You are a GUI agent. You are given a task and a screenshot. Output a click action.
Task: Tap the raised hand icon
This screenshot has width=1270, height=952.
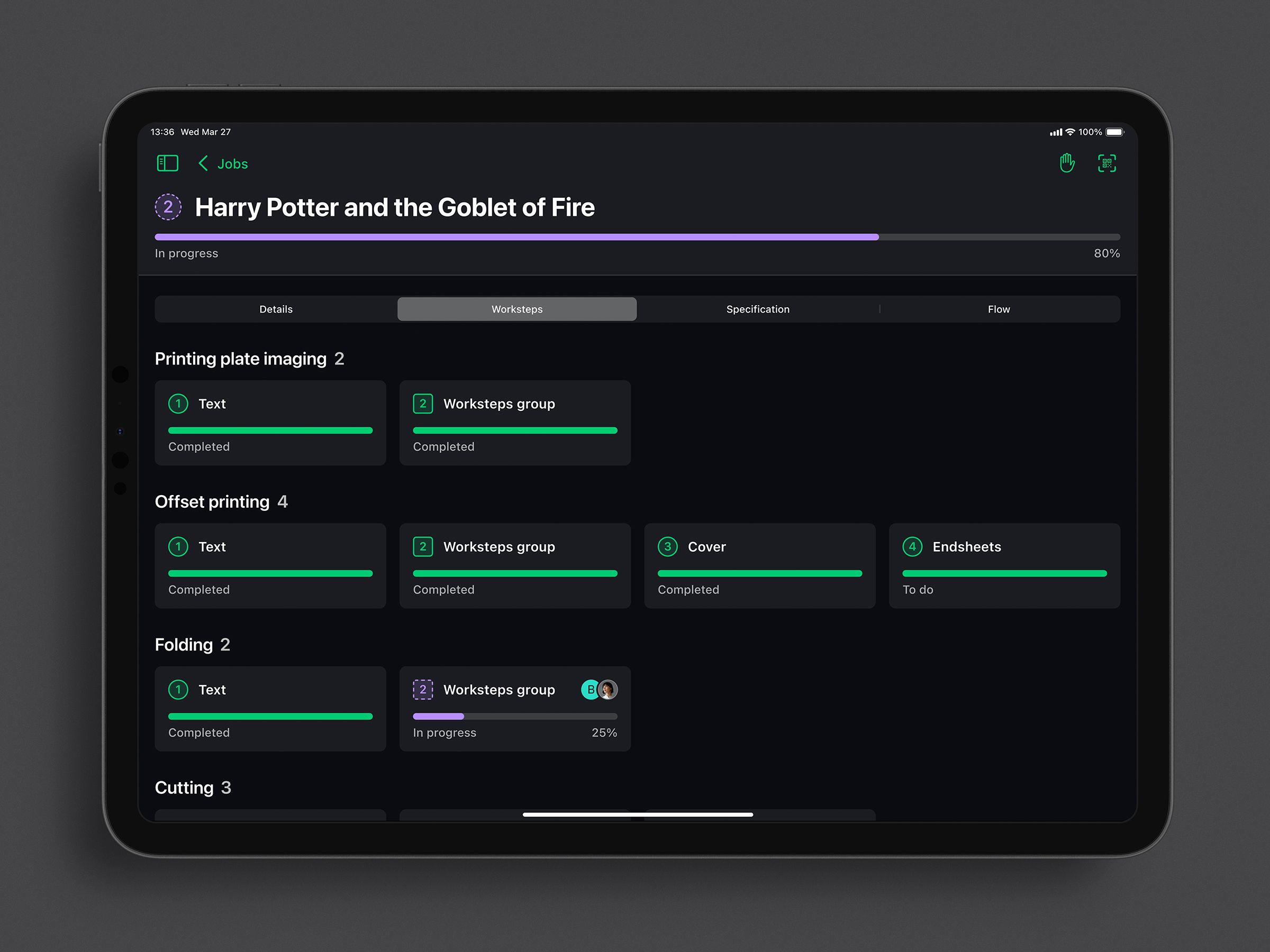1067,163
